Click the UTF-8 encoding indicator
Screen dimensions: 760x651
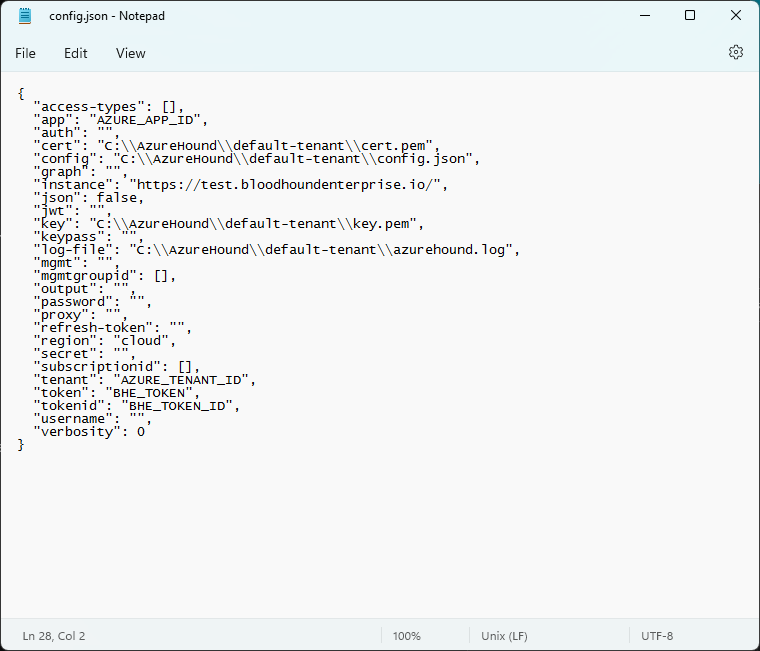657,635
